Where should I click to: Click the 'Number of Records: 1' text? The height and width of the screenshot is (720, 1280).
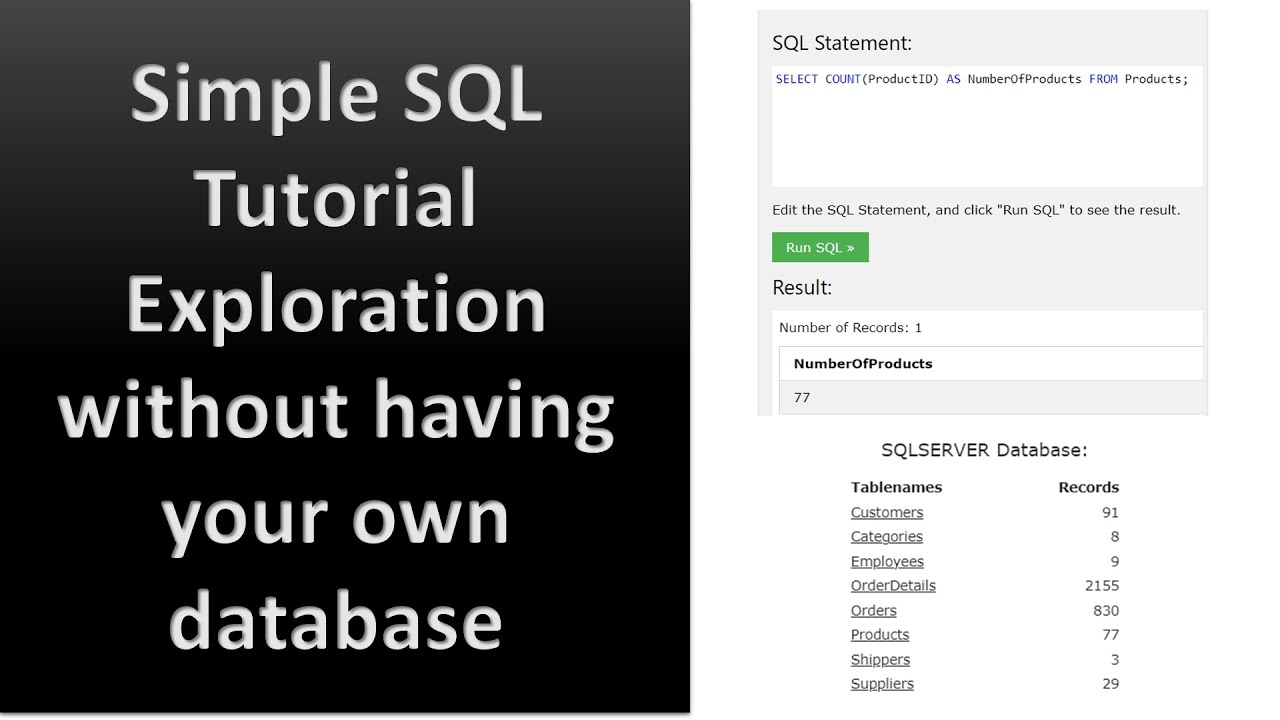tap(850, 328)
